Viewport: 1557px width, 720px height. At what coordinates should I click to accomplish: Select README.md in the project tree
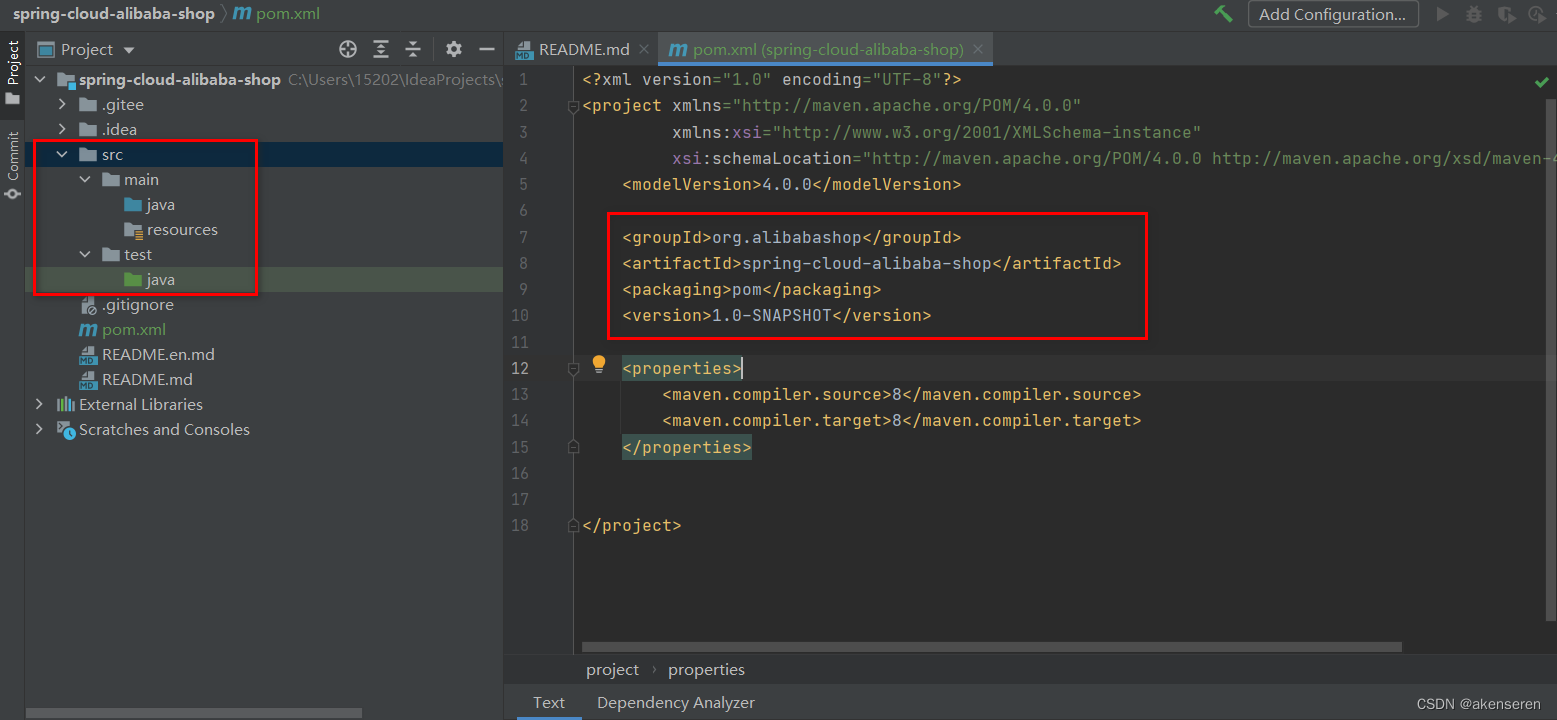point(135,380)
